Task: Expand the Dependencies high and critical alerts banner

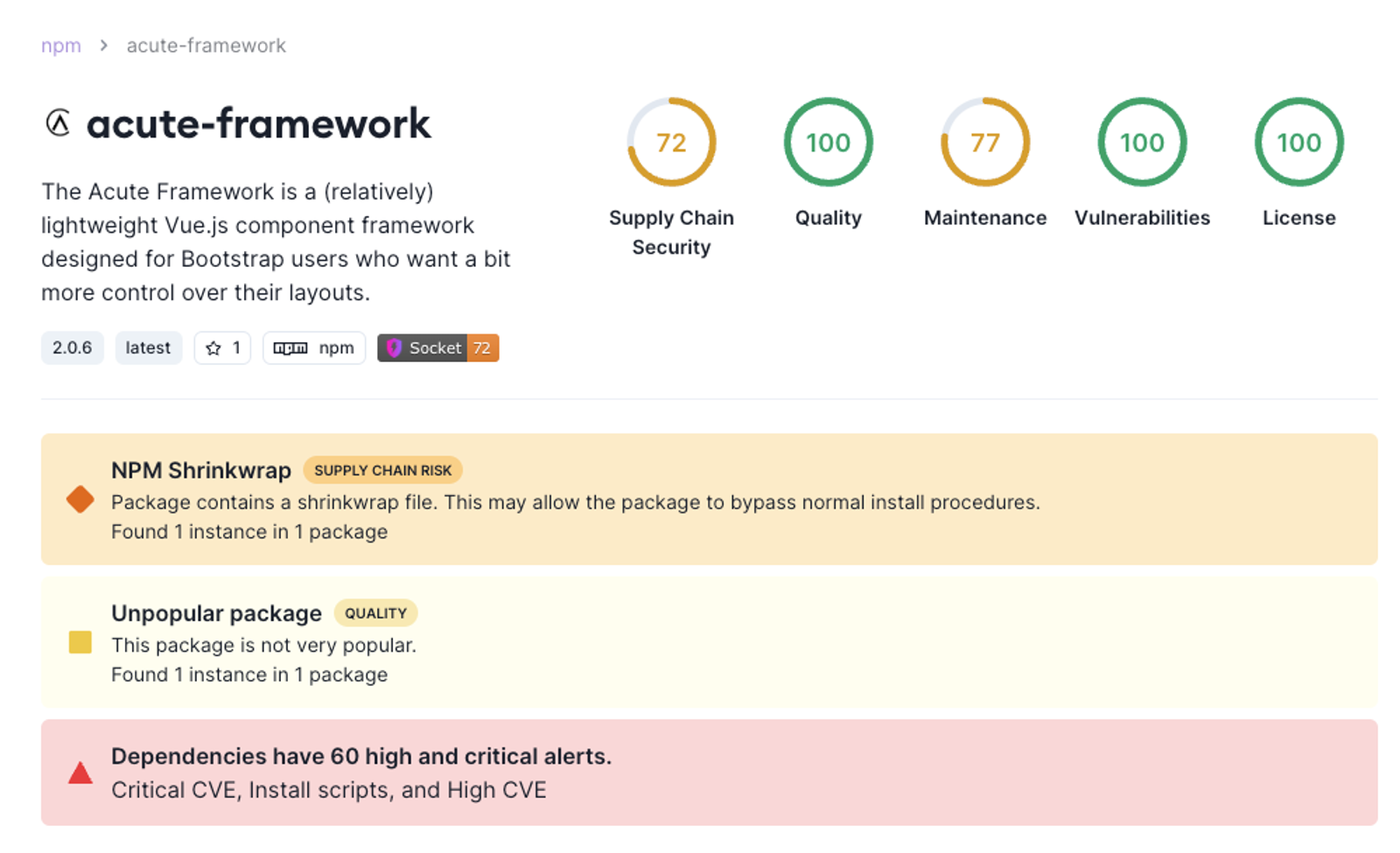Action: click(710, 773)
